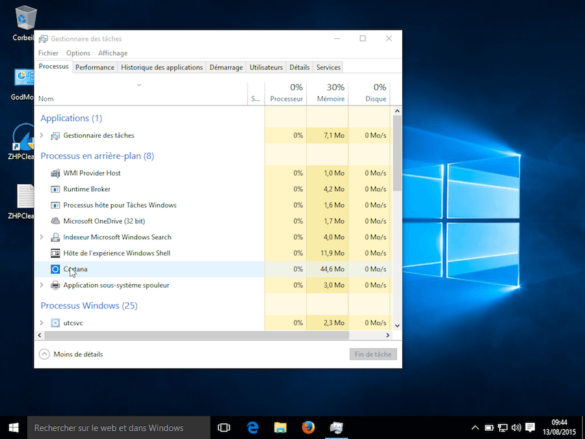
Task: Switch to the Utilisateurs tab
Action: coord(266,68)
